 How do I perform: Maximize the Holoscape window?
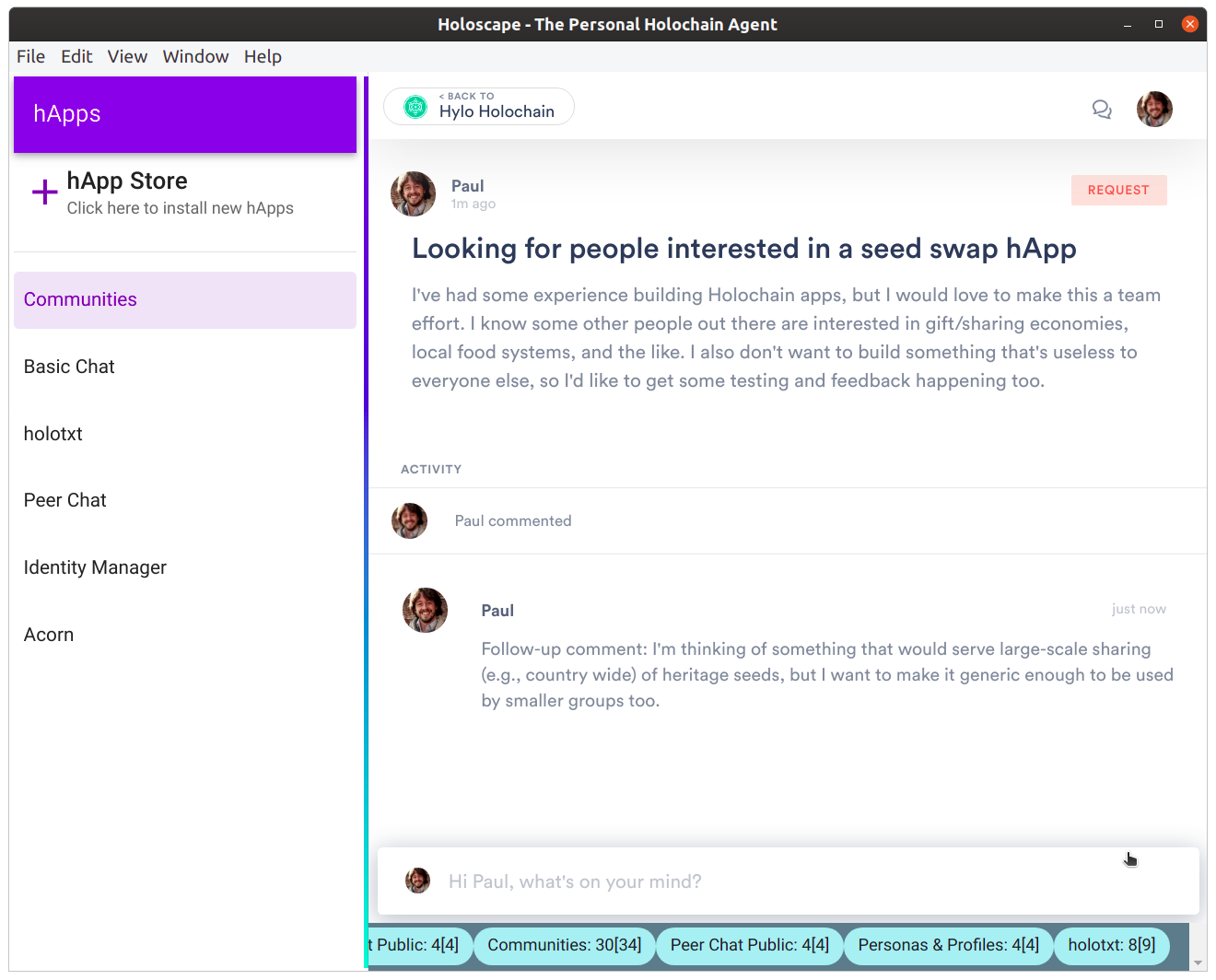1159,25
